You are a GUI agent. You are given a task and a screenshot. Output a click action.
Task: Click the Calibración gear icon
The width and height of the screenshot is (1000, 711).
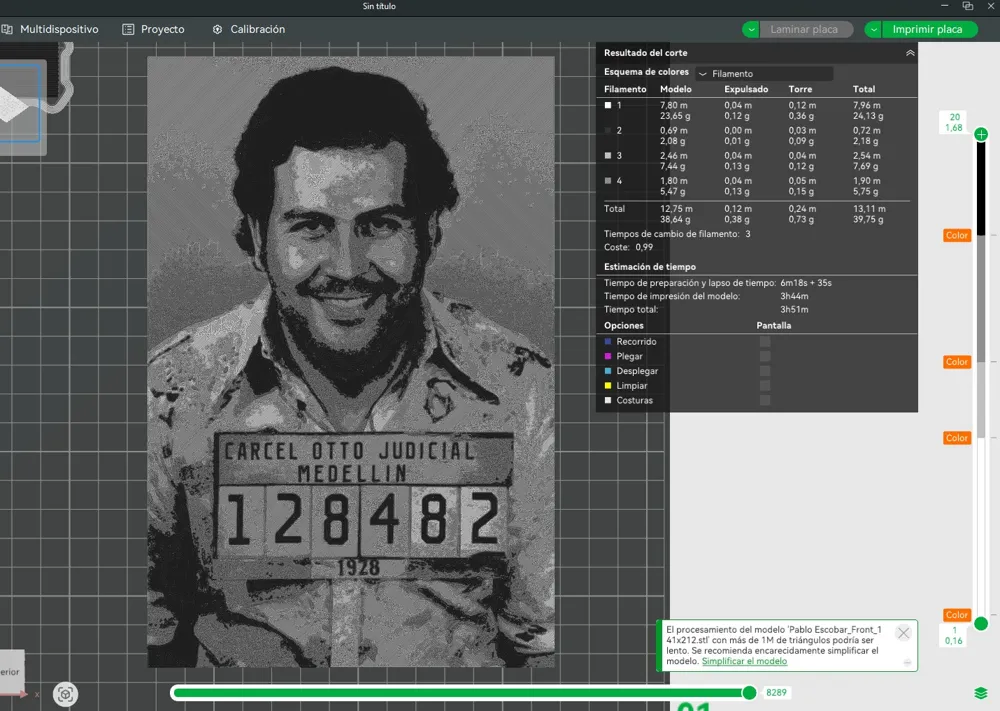(217, 29)
